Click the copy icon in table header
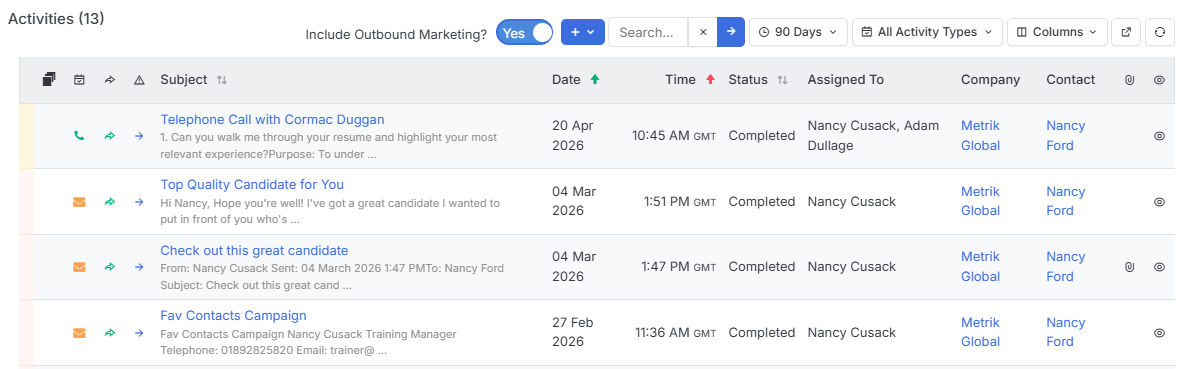The height and width of the screenshot is (369, 1200). coord(49,80)
